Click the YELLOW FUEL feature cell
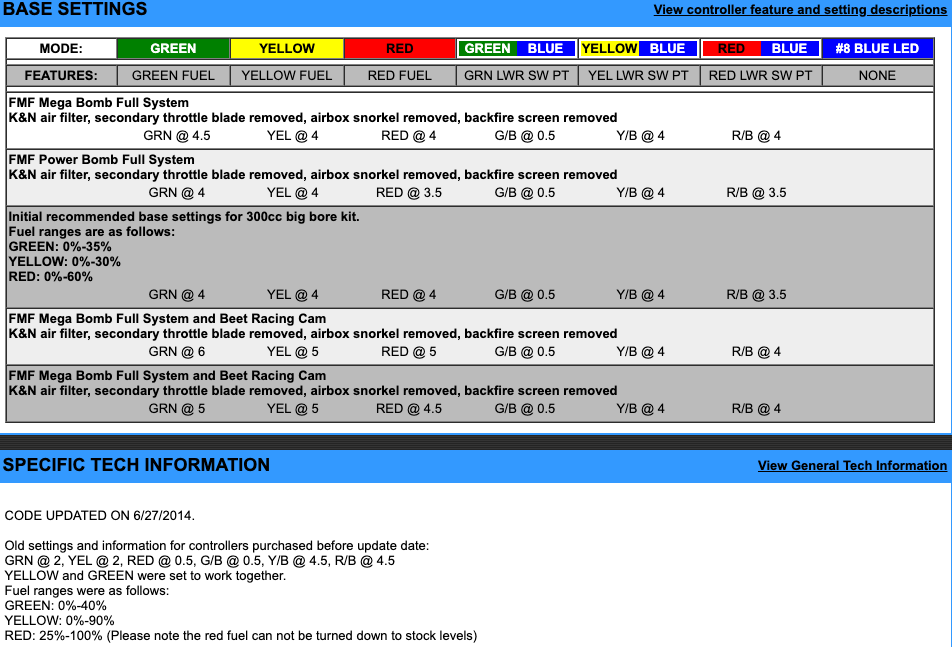Viewport: 952px width, 647px height. pos(287,75)
